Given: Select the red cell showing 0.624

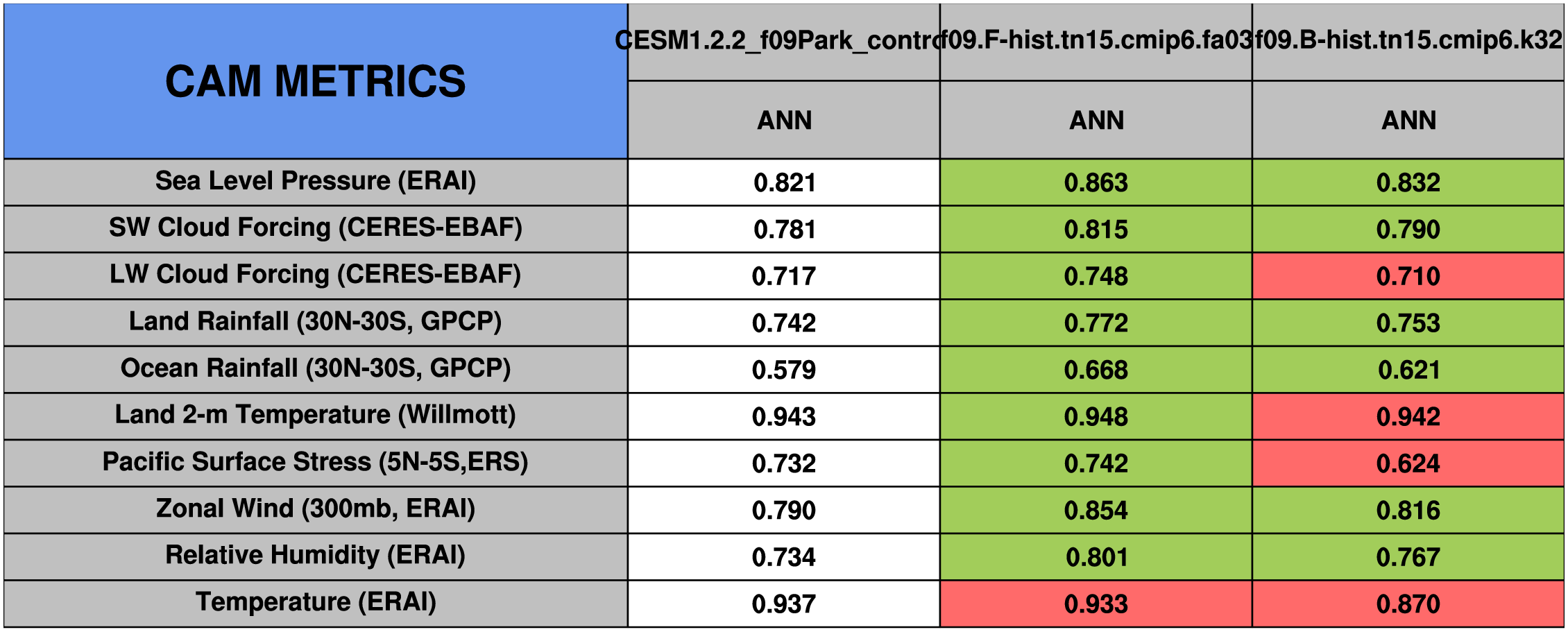Looking at the screenshot, I should [x=1408, y=463].
